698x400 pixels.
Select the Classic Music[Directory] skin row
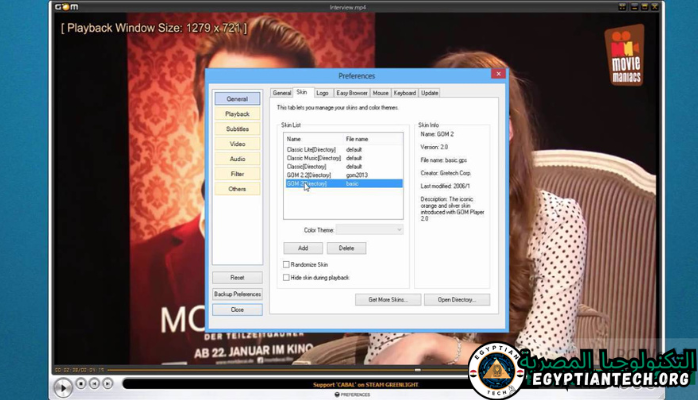pyautogui.click(x=343, y=158)
